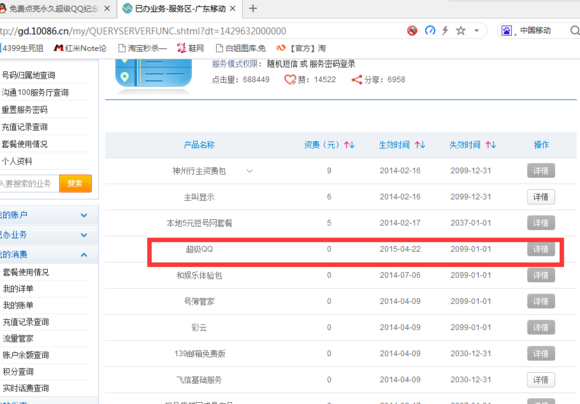Click the orange 搜索 button

[75, 184]
